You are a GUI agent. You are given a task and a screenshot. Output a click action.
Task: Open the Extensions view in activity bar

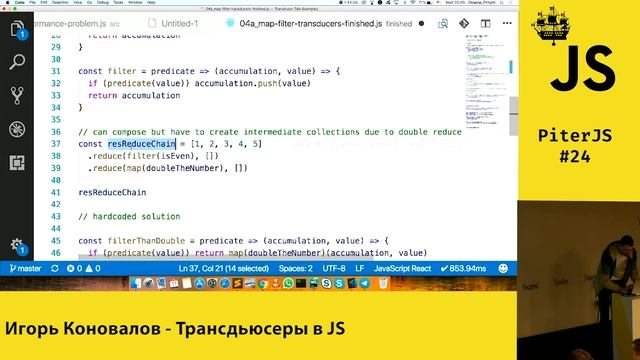[17, 163]
